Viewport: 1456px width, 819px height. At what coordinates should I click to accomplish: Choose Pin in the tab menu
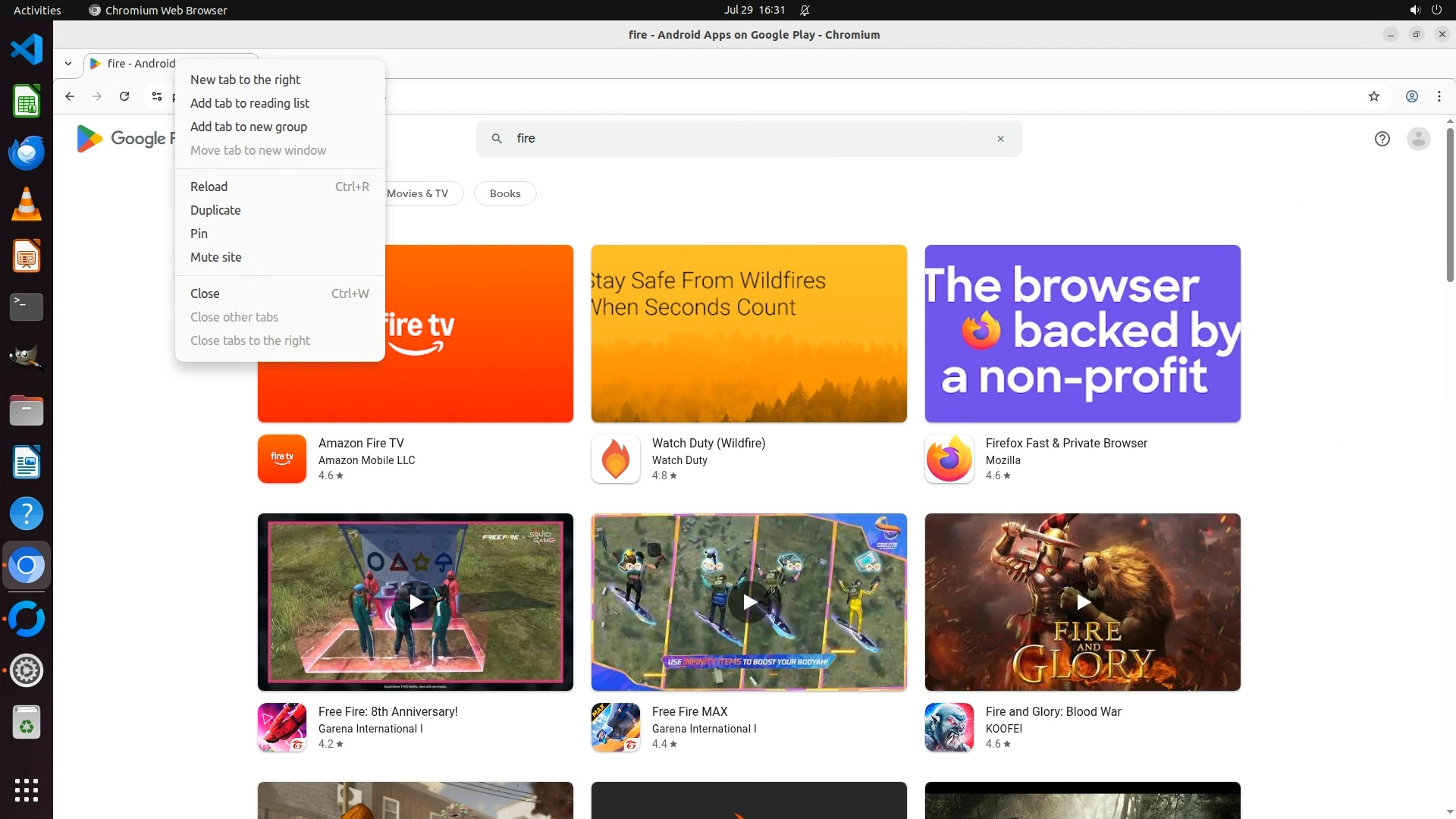tap(199, 234)
